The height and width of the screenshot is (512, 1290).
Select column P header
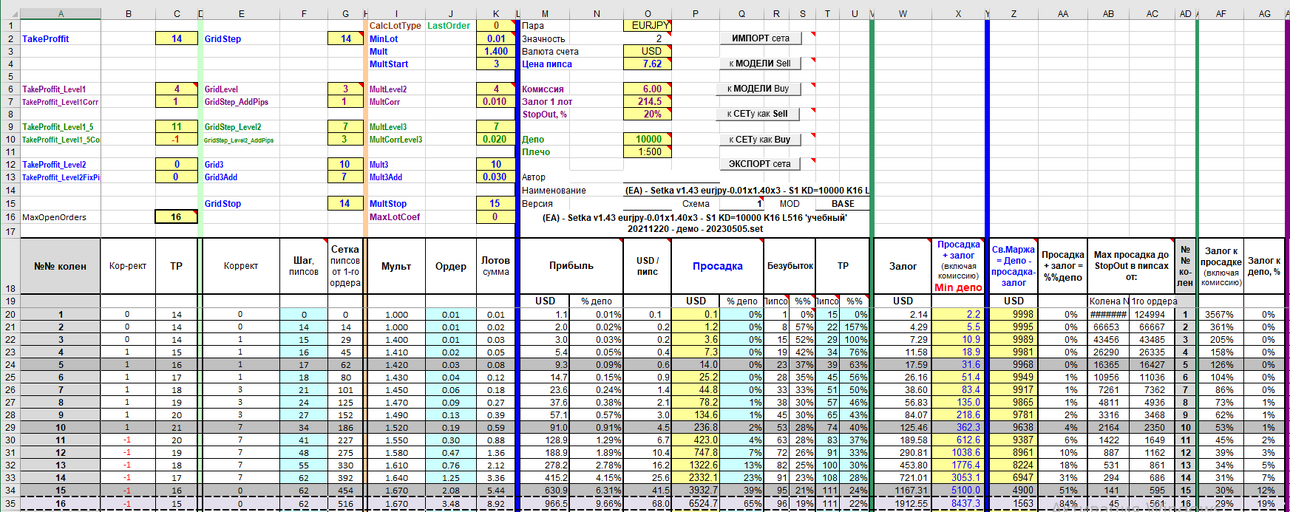click(x=694, y=13)
